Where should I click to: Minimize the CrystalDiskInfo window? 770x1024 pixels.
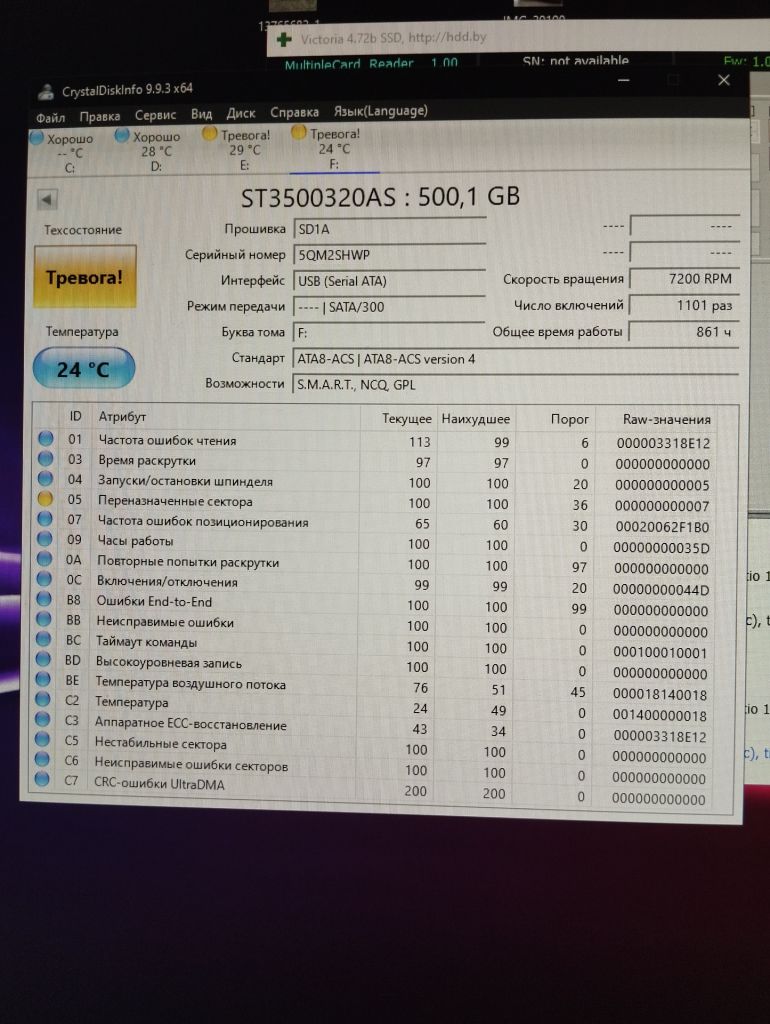pyautogui.click(x=624, y=80)
